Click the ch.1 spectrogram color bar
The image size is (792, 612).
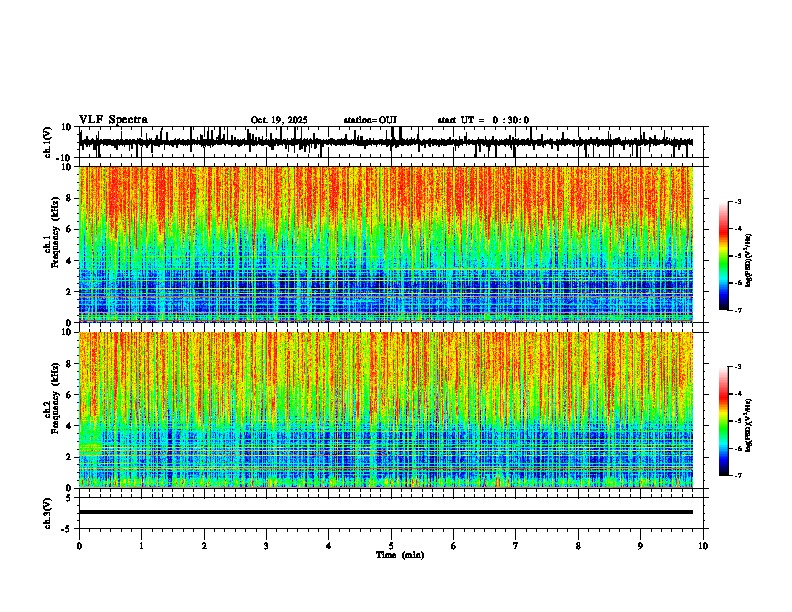point(724,256)
